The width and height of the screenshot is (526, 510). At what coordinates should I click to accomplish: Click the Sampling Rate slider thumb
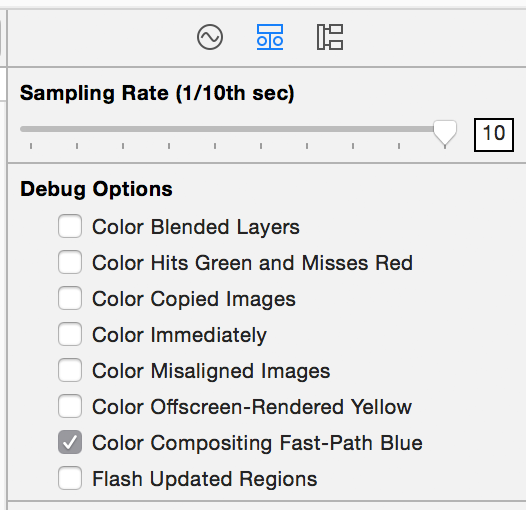point(445,133)
